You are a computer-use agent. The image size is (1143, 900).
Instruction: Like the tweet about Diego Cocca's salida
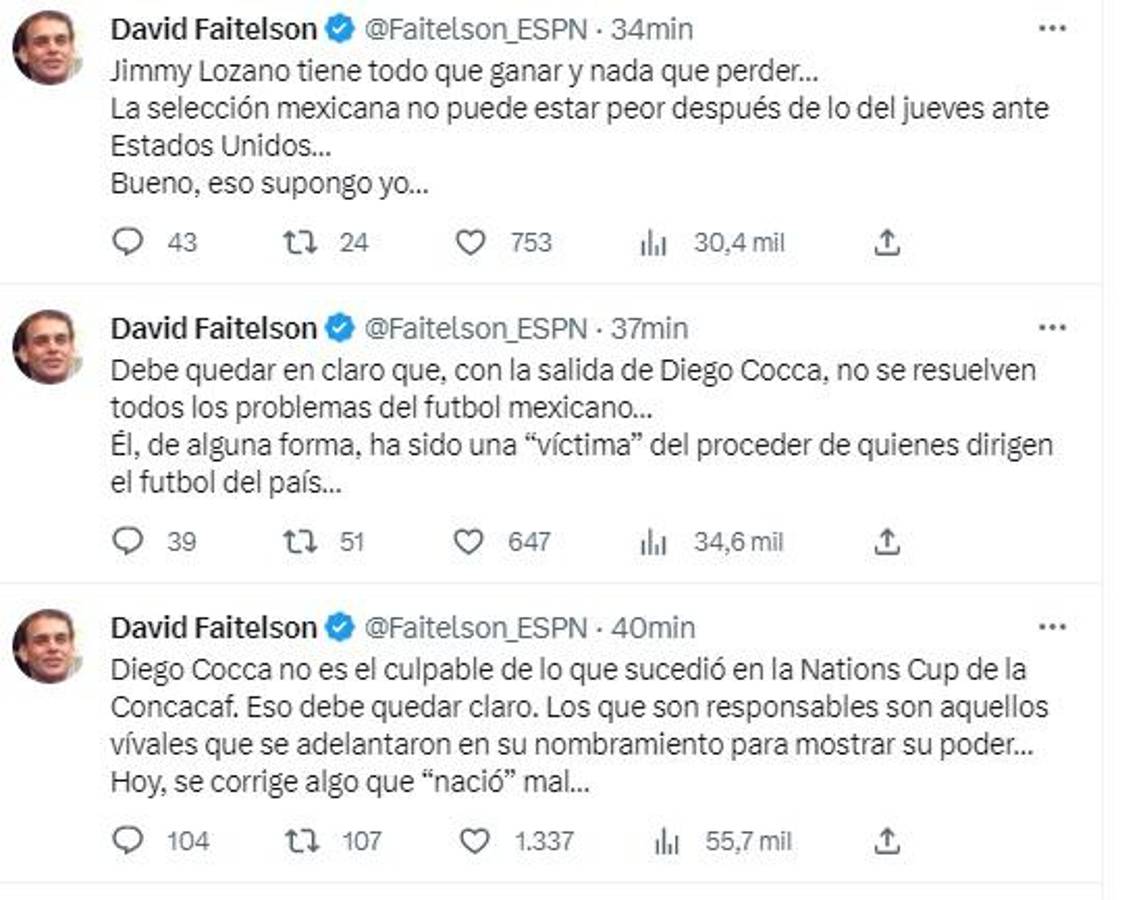click(x=471, y=541)
